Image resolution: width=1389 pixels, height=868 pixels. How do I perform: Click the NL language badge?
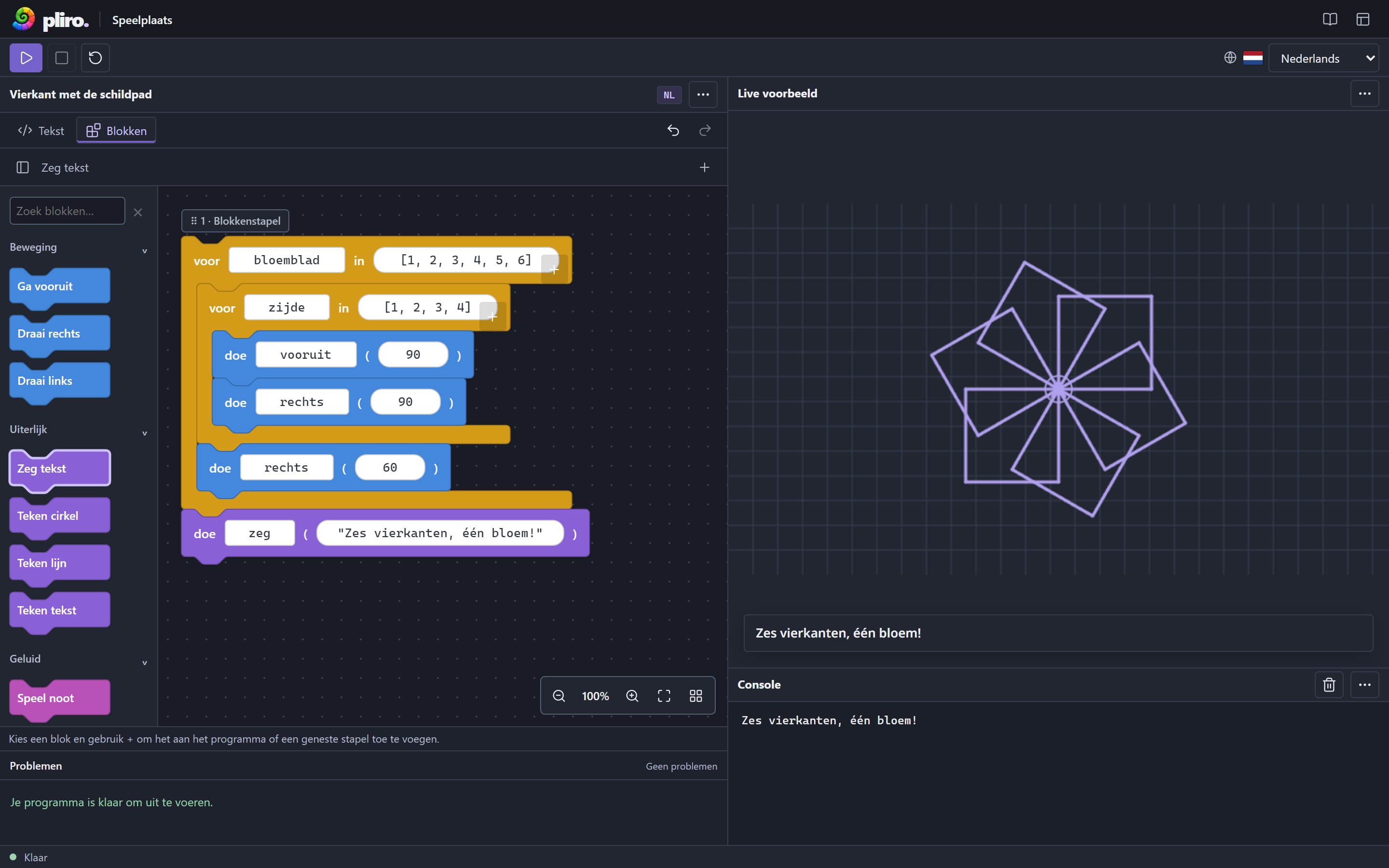[x=669, y=95]
